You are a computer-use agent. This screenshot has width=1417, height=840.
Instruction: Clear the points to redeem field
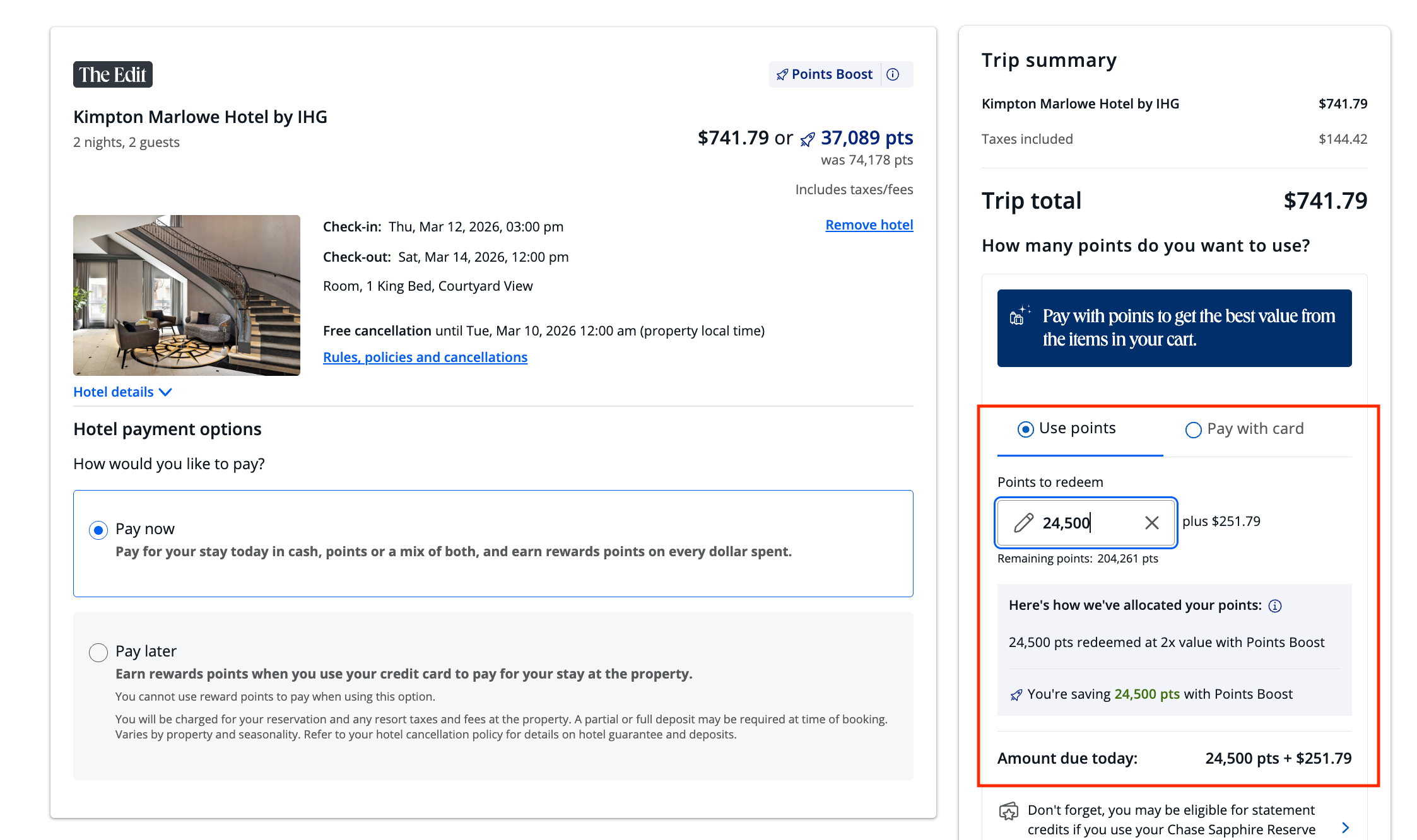click(1152, 522)
